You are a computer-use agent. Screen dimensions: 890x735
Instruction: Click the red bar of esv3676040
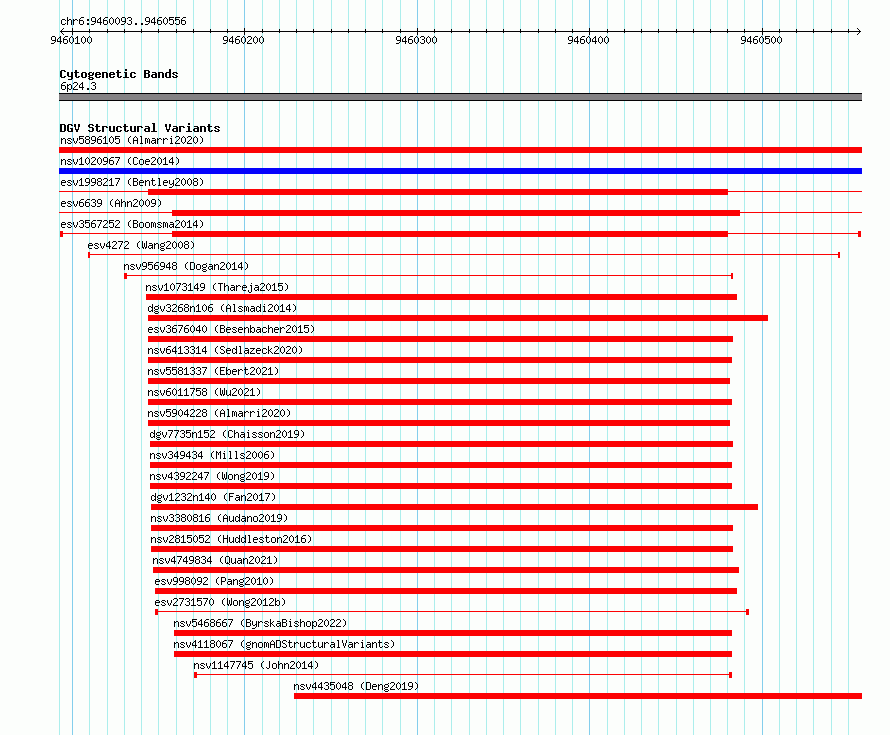click(x=440, y=339)
